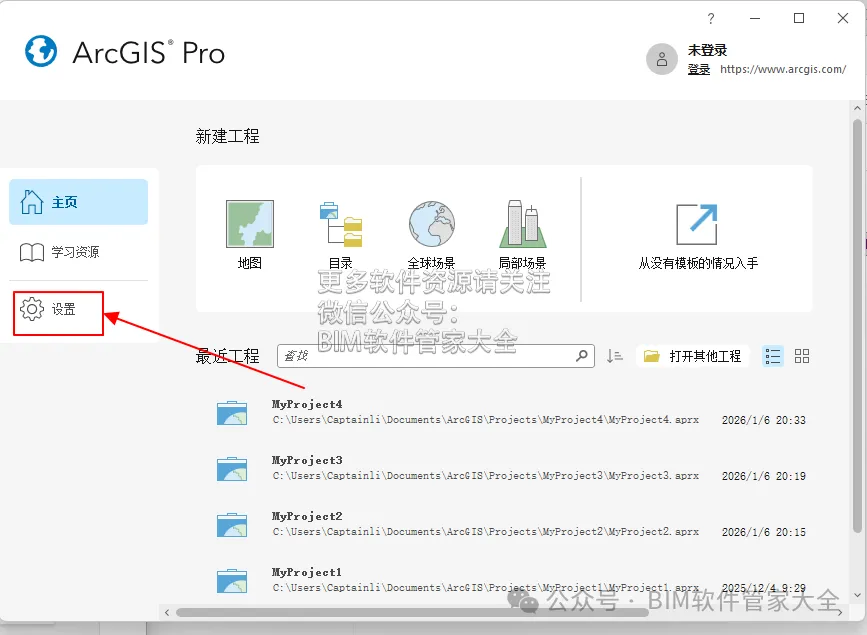
Task: Open MyProject2 from recent projects
Action: 511,524
